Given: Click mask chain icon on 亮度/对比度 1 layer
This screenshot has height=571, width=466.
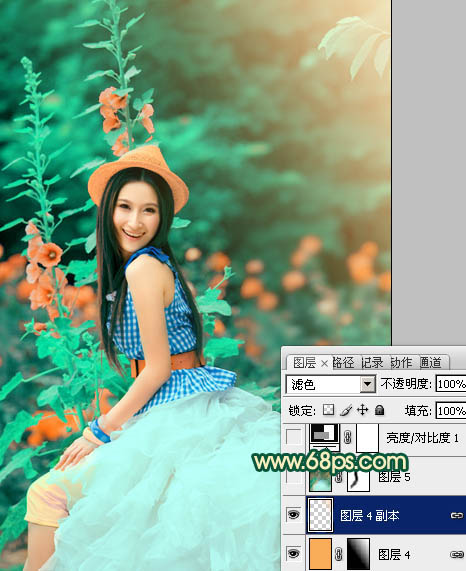Looking at the screenshot, I should (348, 436).
